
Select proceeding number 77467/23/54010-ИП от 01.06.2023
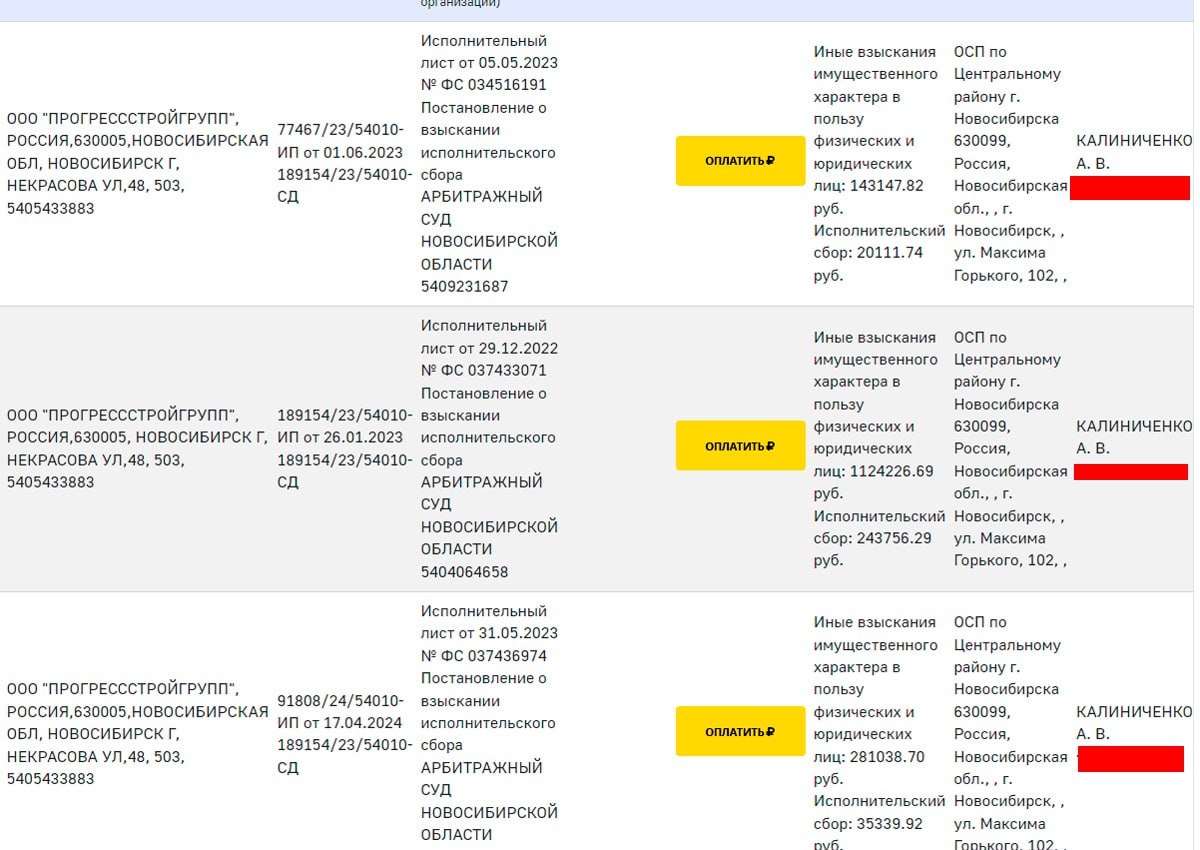[342, 141]
